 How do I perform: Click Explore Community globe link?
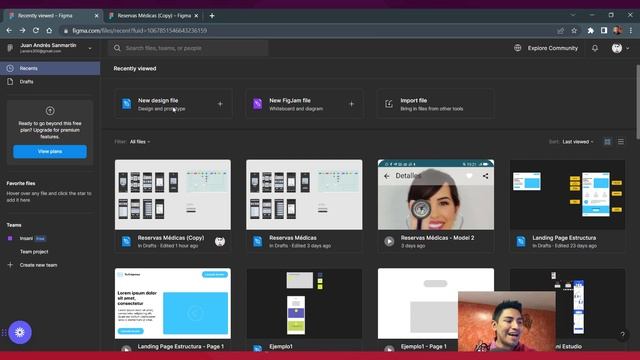click(546, 48)
